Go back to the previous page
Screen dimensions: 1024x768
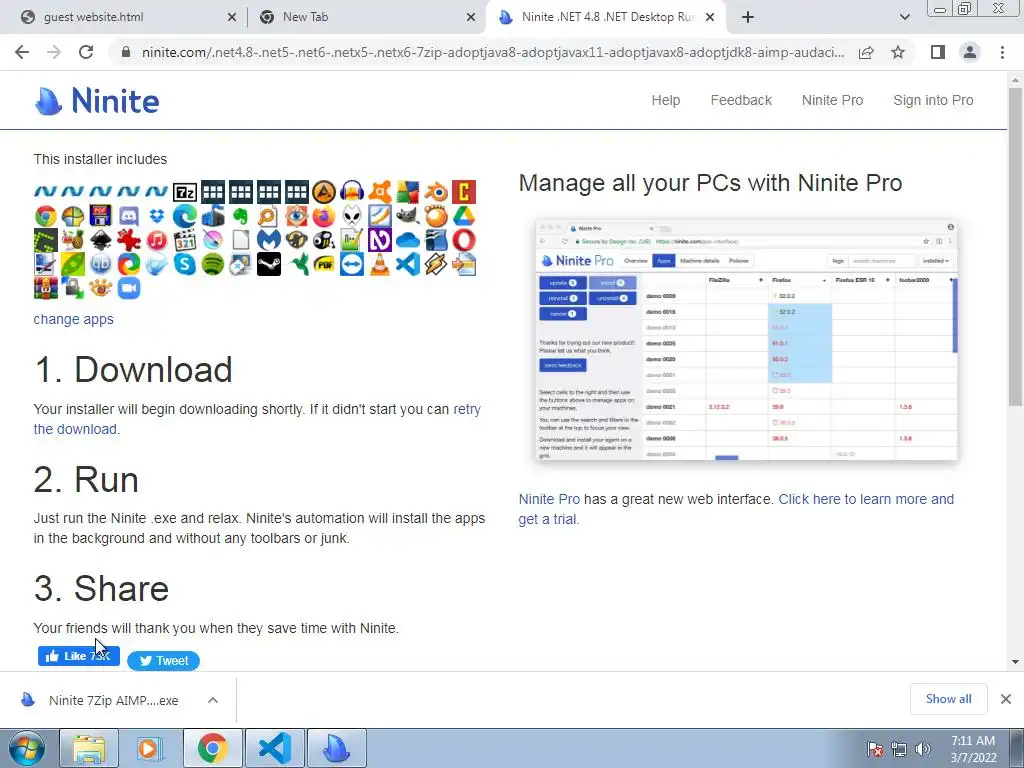(x=22, y=52)
